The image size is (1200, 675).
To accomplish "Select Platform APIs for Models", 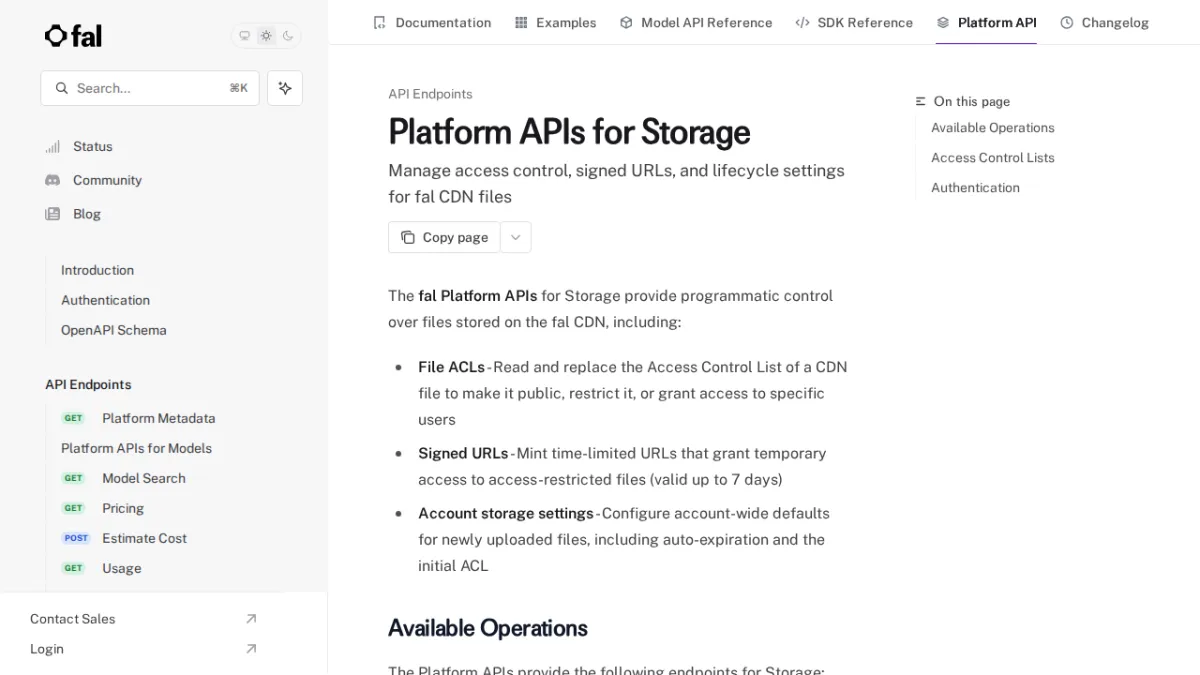I will (136, 448).
